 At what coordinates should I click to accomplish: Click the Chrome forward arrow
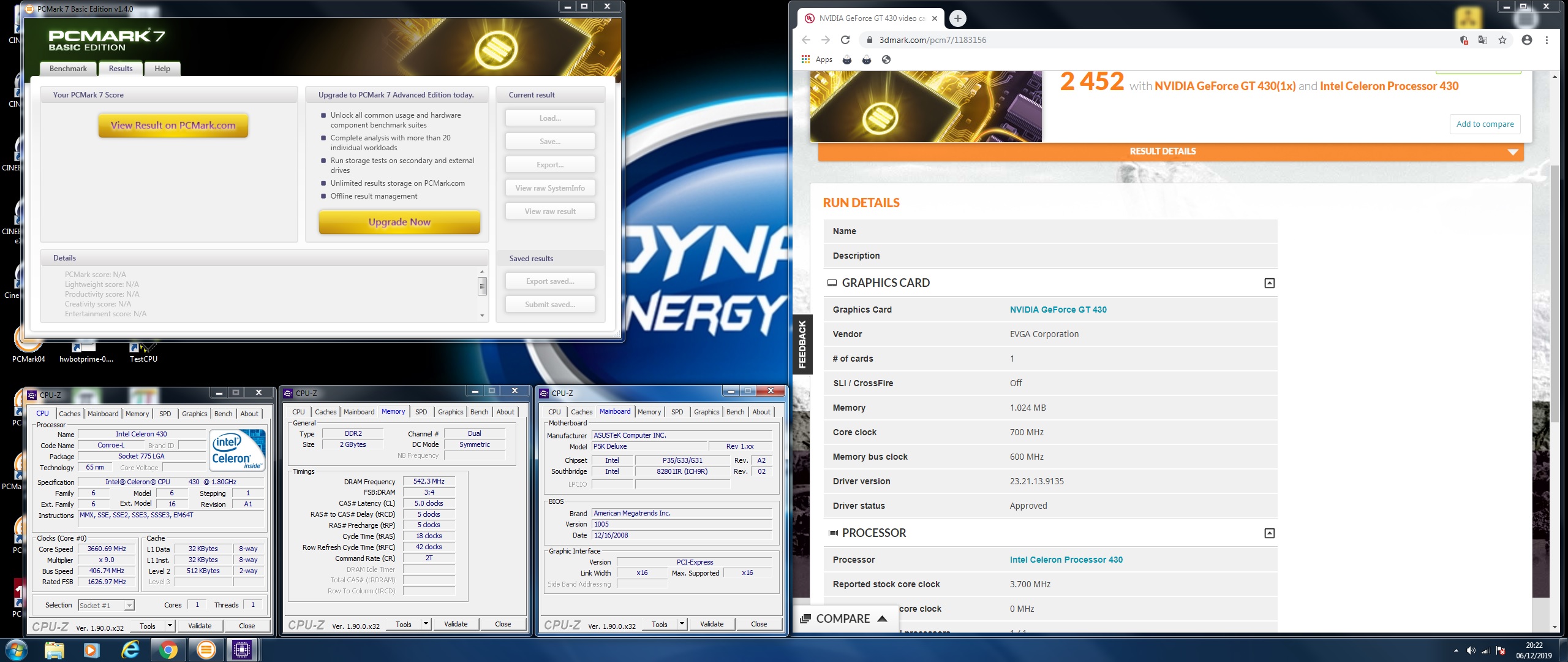[x=826, y=40]
